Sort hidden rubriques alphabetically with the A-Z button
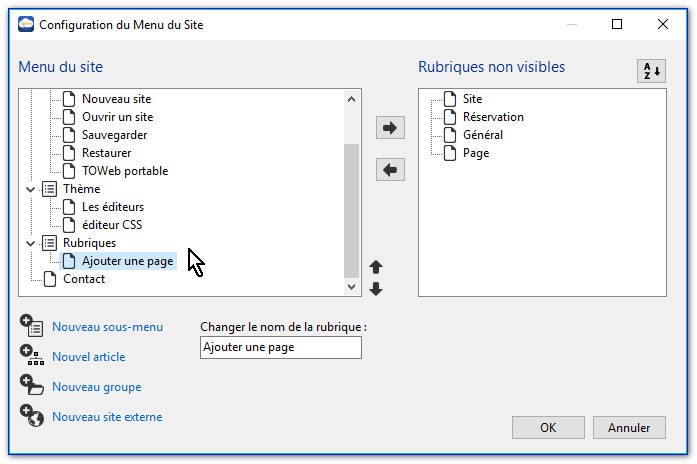Screen dimensions: 697x464 pos(651,72)
